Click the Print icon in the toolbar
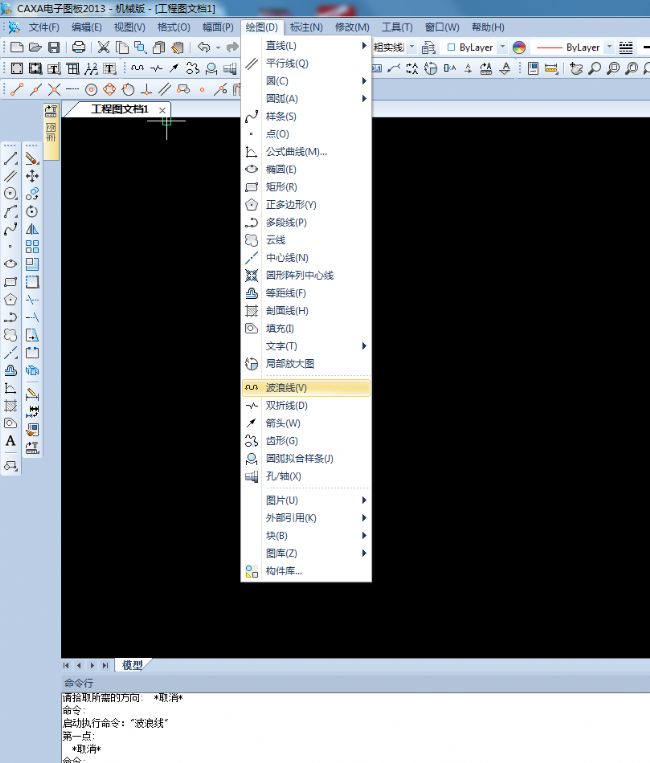 (x=78, y=47)
